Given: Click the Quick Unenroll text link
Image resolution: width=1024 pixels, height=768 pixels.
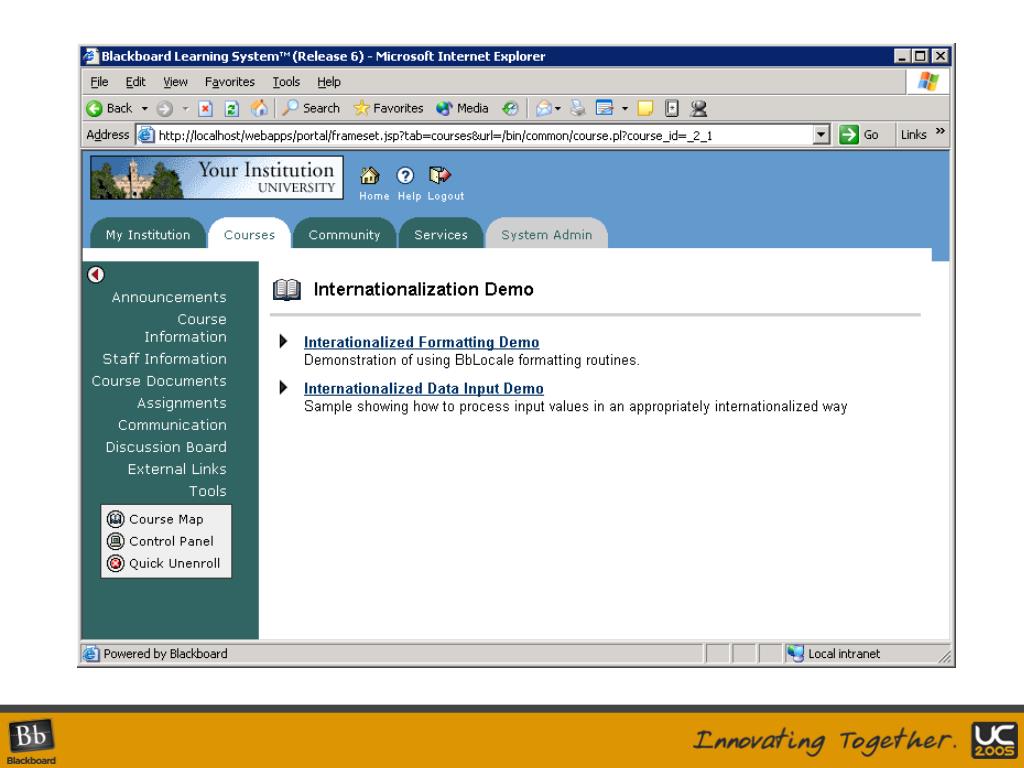Looking at the screenshot, I should [x=174, y=564].
